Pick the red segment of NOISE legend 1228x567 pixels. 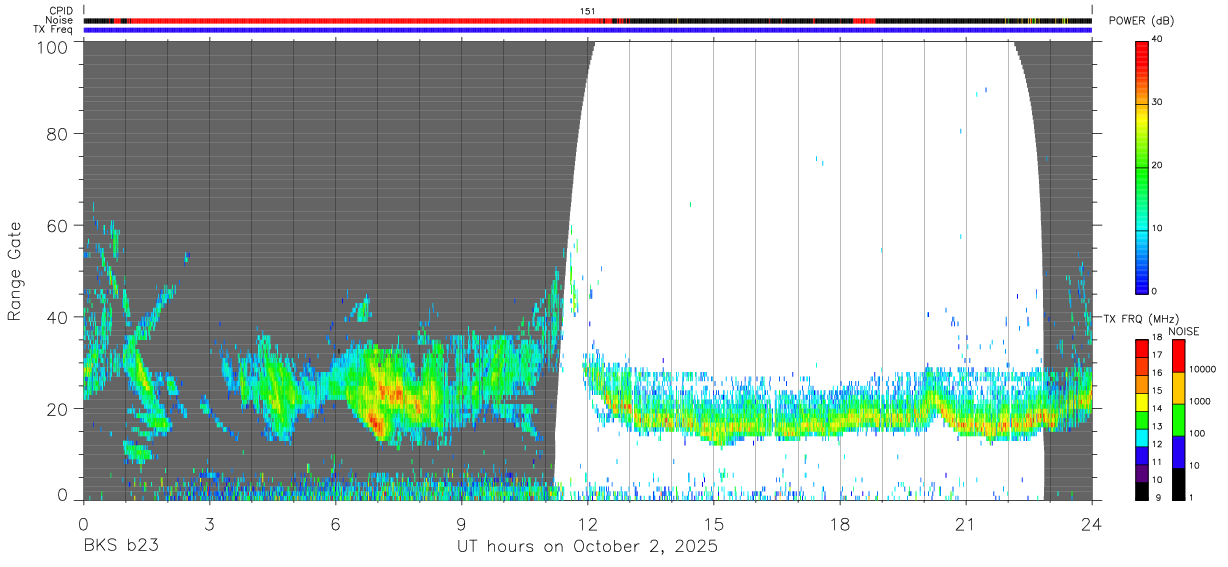(x=1178, y=356)
